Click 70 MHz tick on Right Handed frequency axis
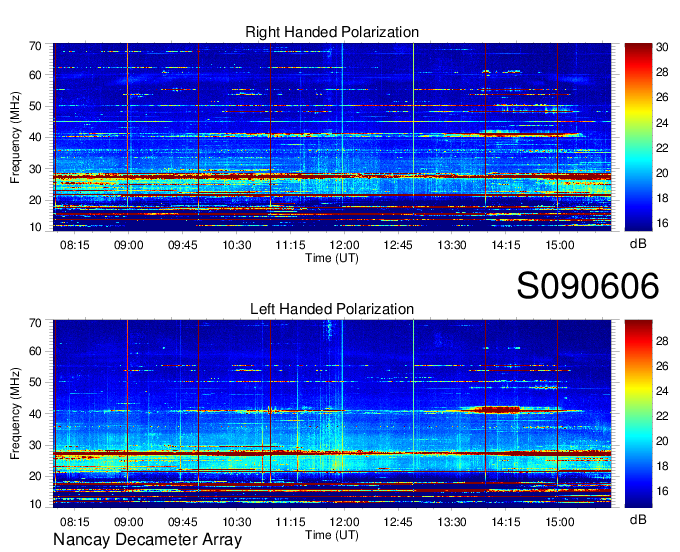 pyautogui.click(x=35, y=46)
